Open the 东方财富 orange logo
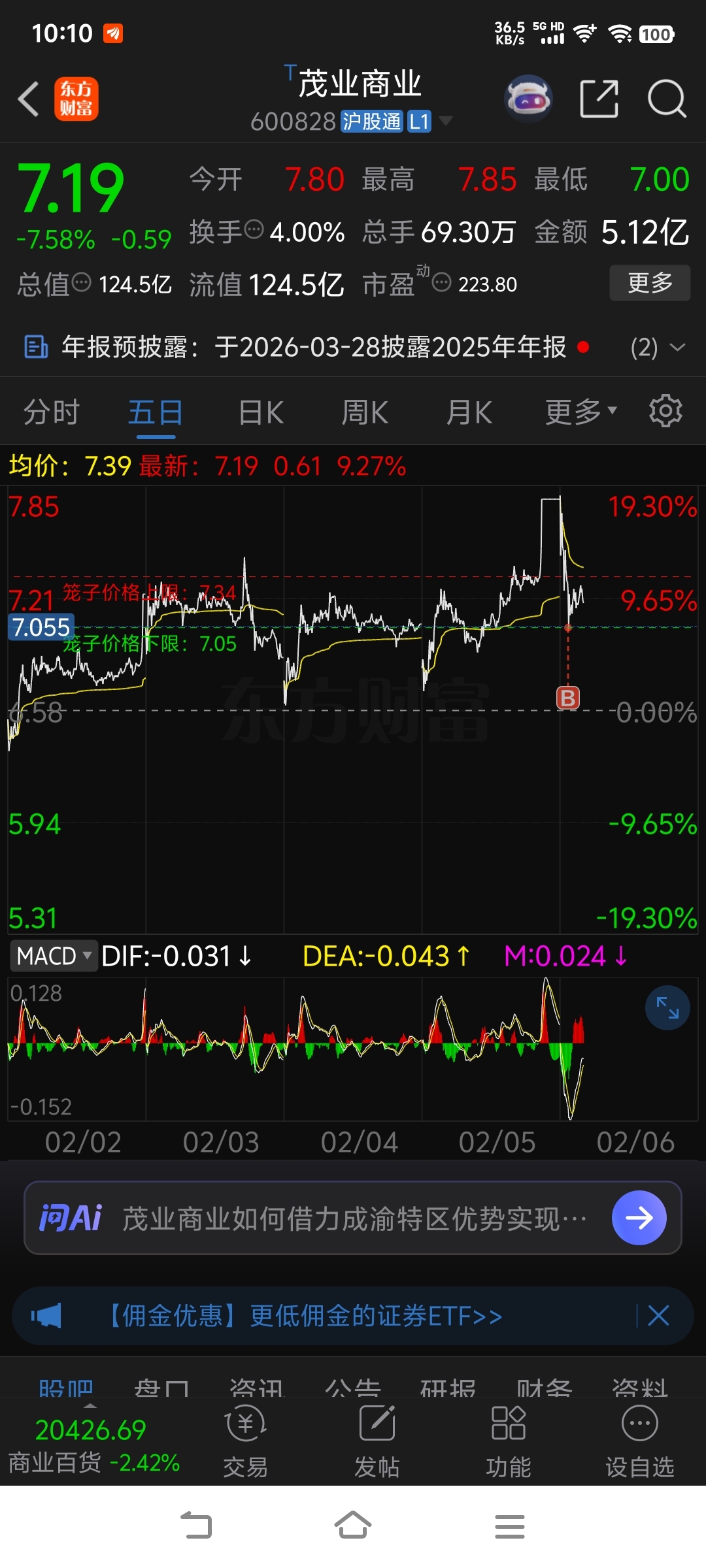The height and width of the screenshot is (1568, 706). pos(76,99)
